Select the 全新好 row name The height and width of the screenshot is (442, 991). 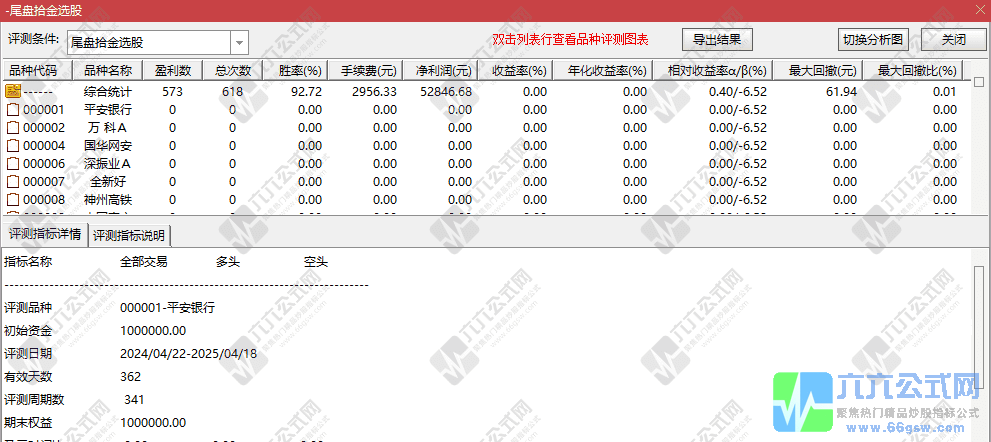107,181
